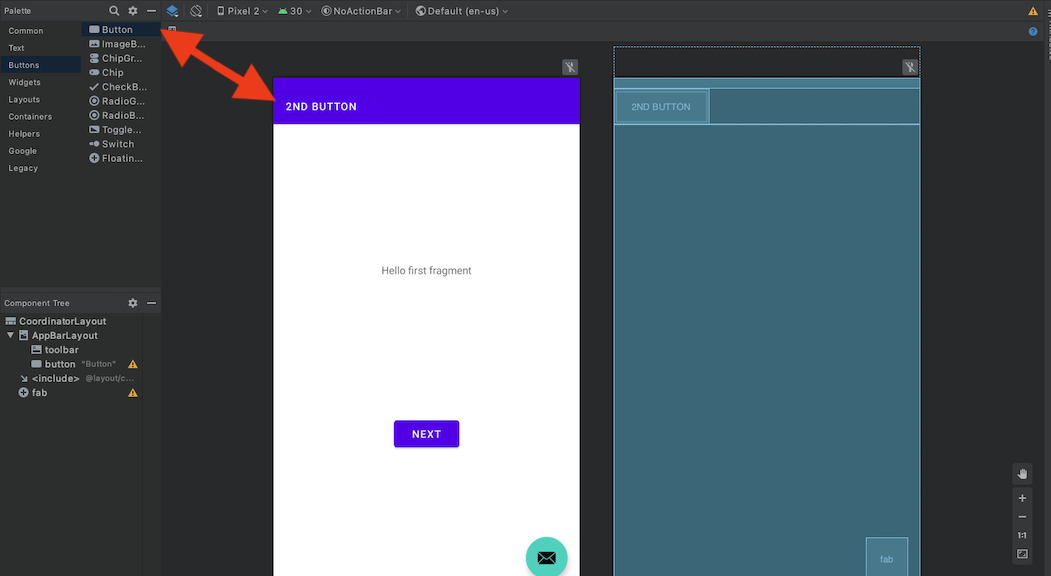Screen dimensions: 1051x576
Task: Open the Default (en-us) locale dropdown
Action: [x=462, y=11]
